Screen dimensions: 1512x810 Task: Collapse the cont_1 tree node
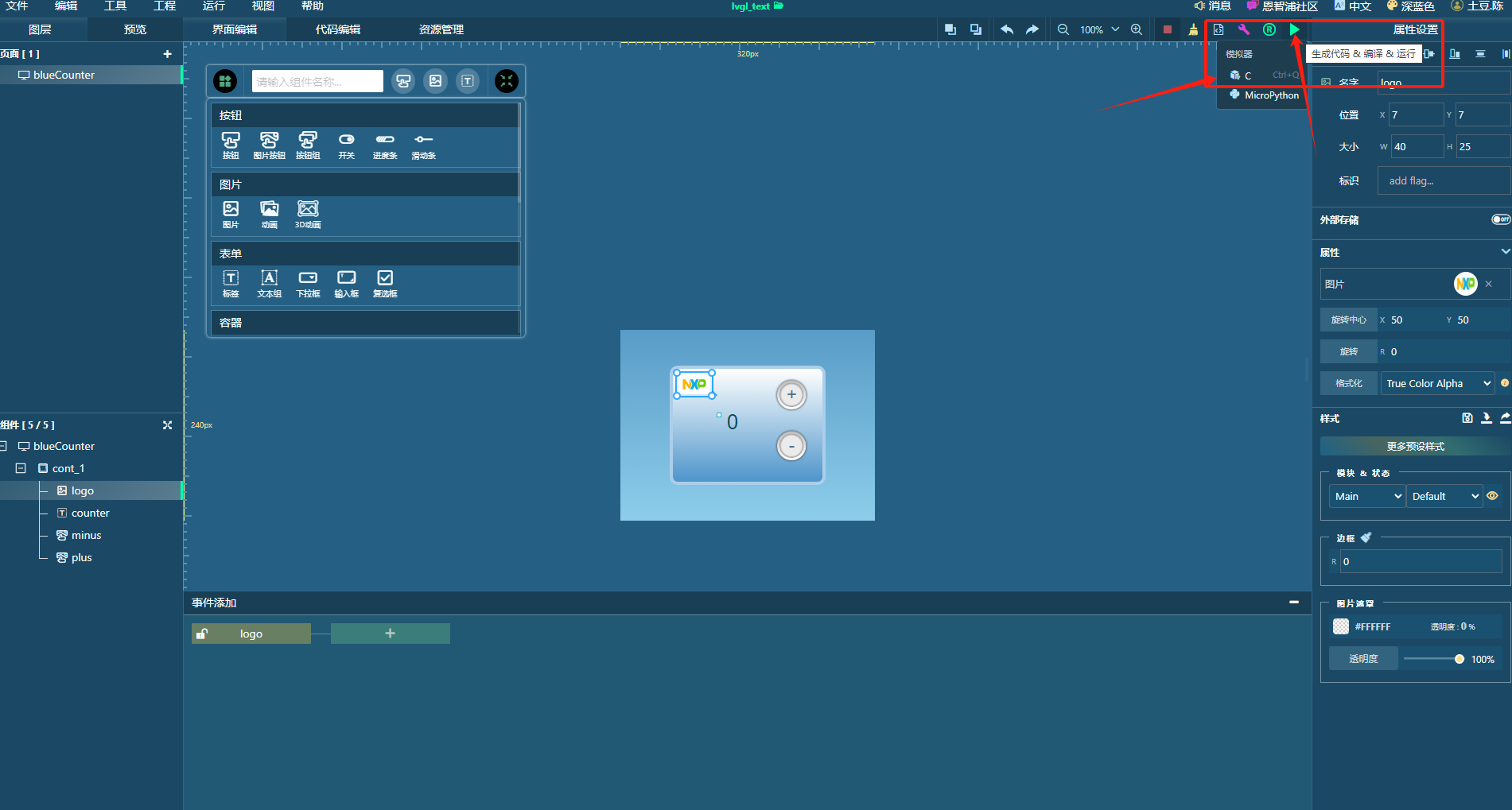pyautogui.click(x=21, y=468)
